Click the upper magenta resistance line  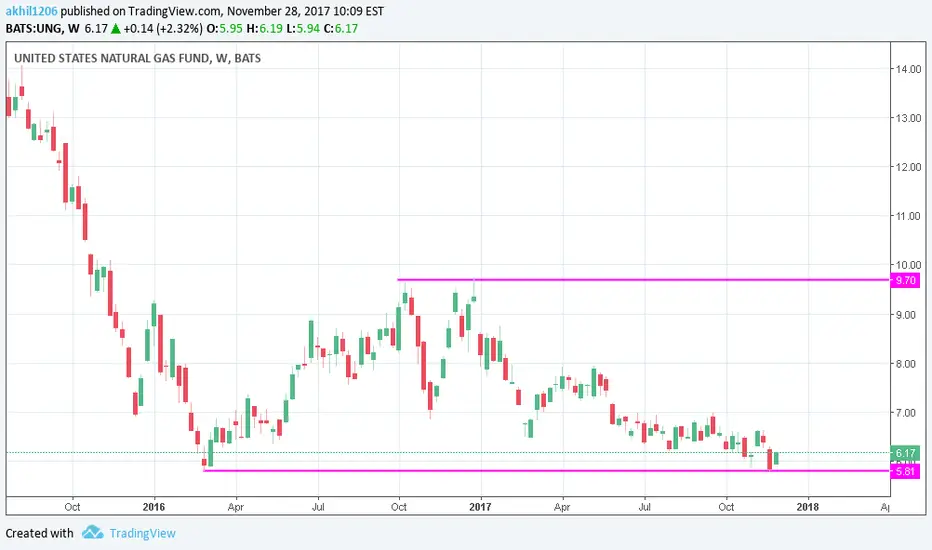644,279
